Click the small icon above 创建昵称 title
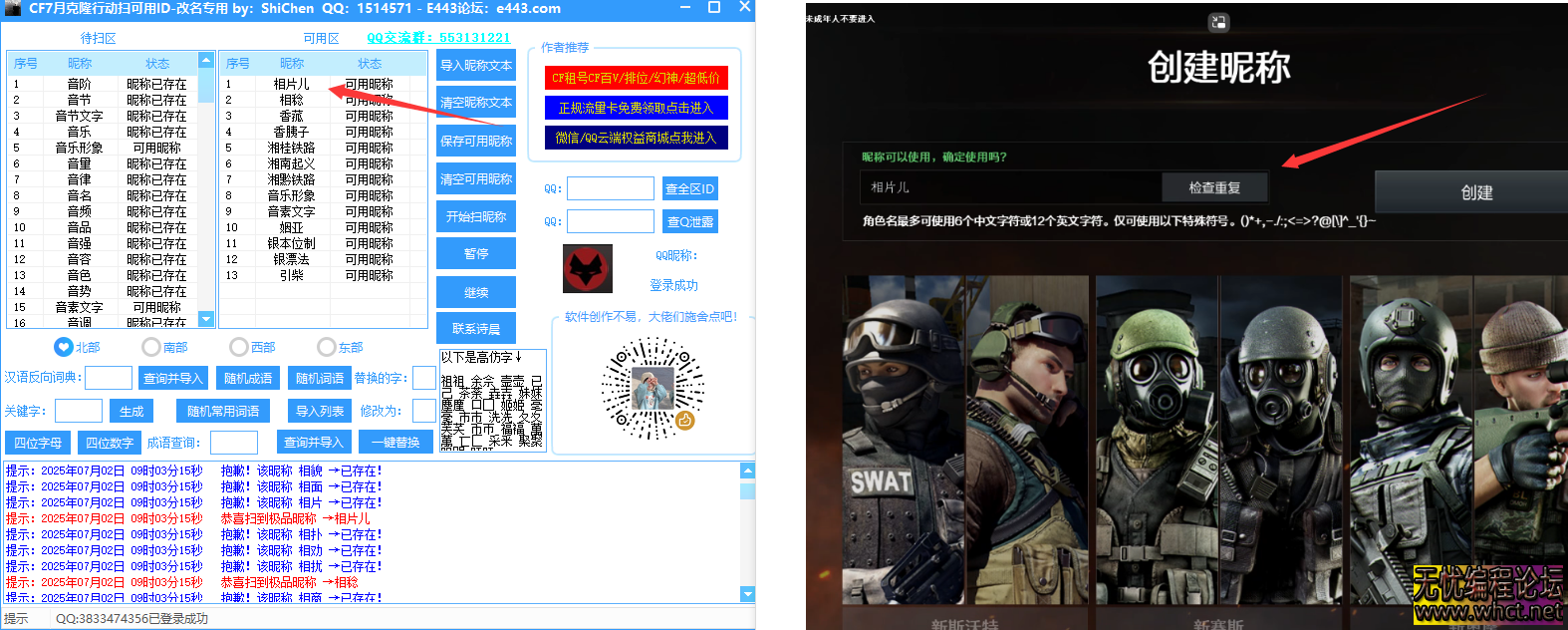This screenshot has width=1568, height=630. 1218,22
